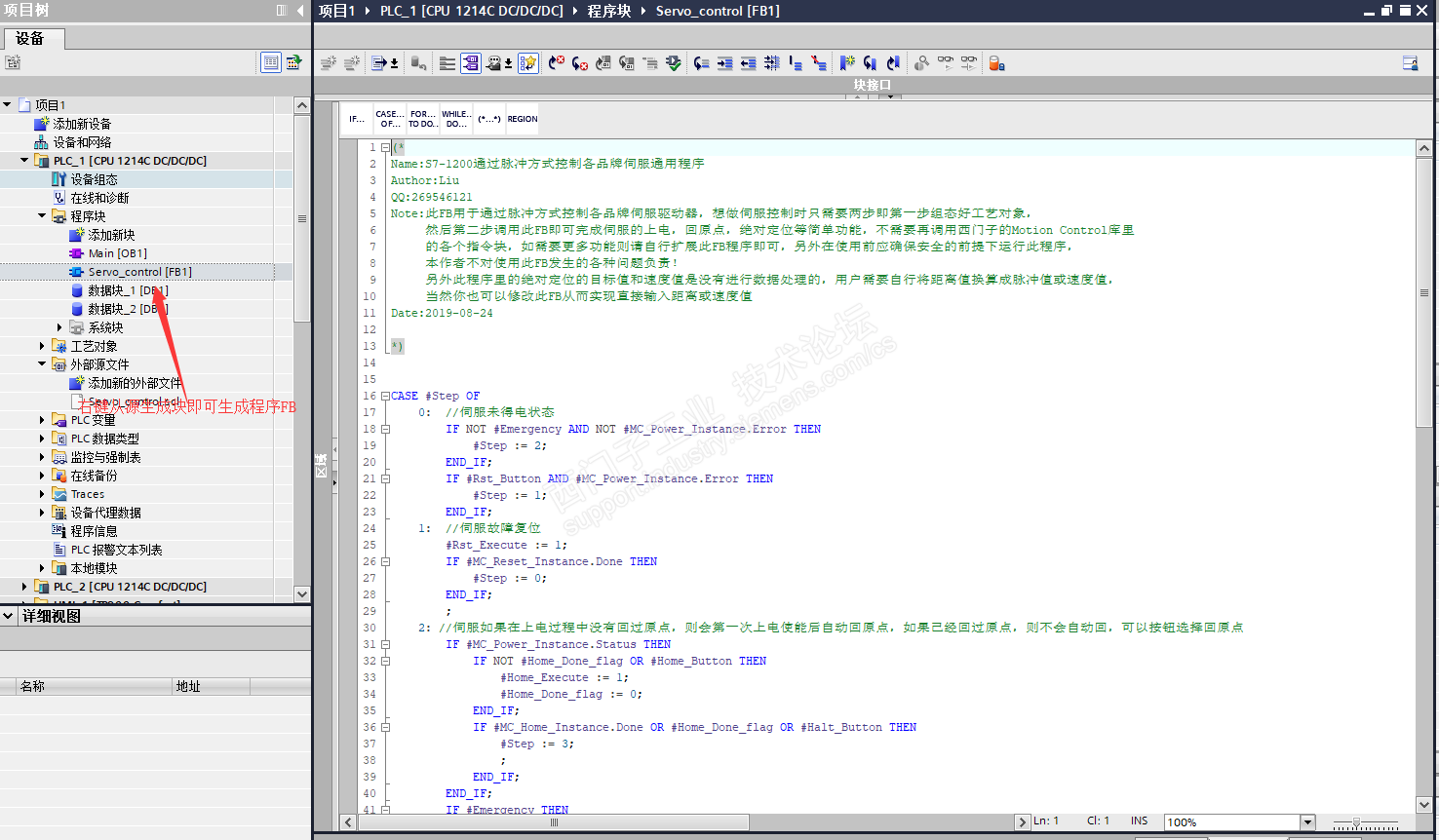
Task: Click the set bookmark flag icon
Action: 846,63
